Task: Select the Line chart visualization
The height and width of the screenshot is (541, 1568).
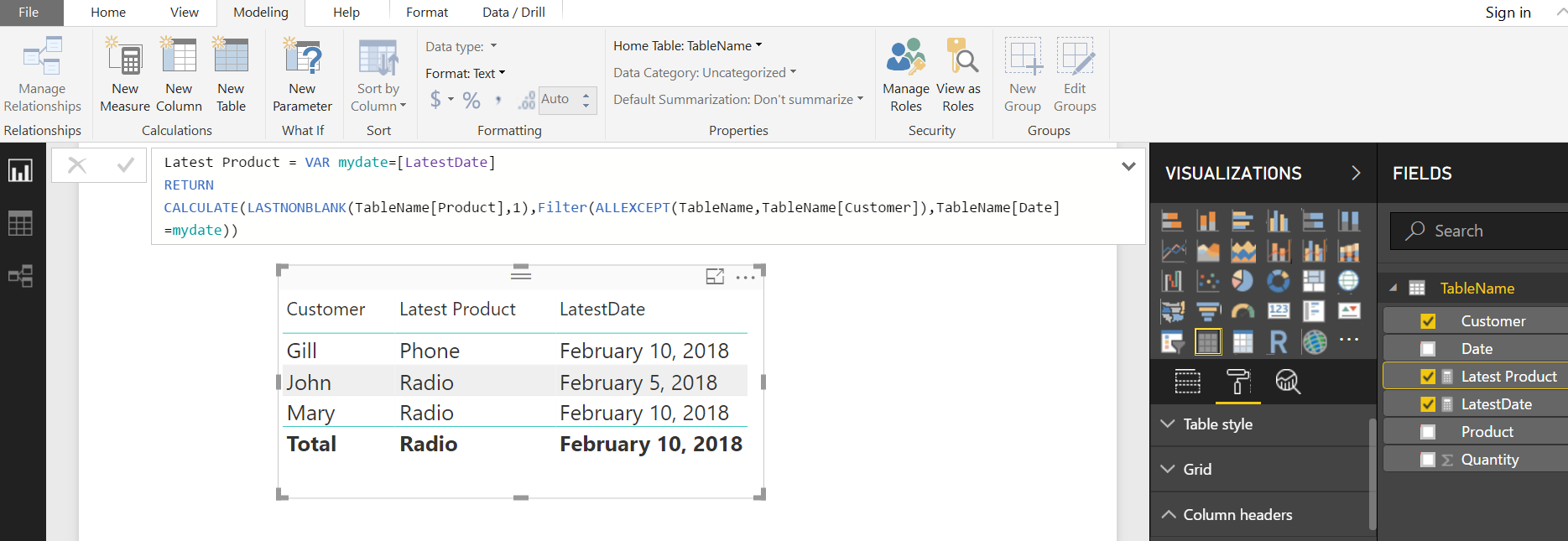Action: (x=1172, y=251)
